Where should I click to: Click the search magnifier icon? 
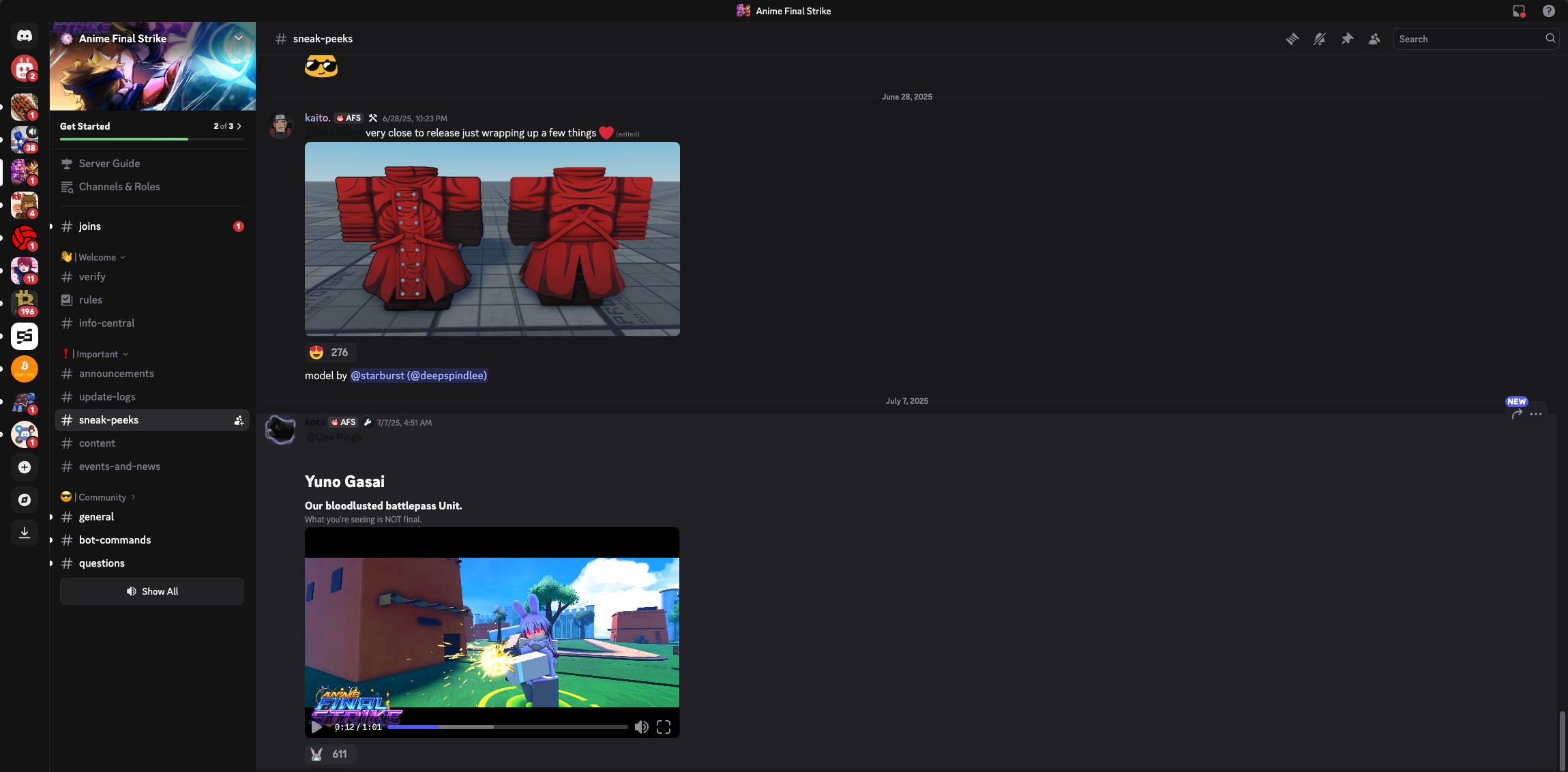coord(1550,39)
